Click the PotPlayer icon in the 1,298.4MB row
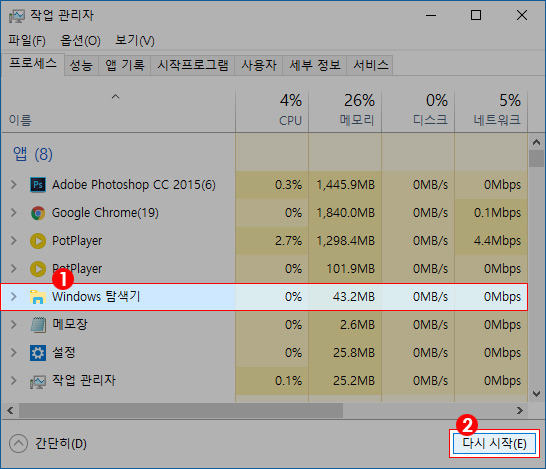Viewport: 546px width, 469px height. (38, 241)
